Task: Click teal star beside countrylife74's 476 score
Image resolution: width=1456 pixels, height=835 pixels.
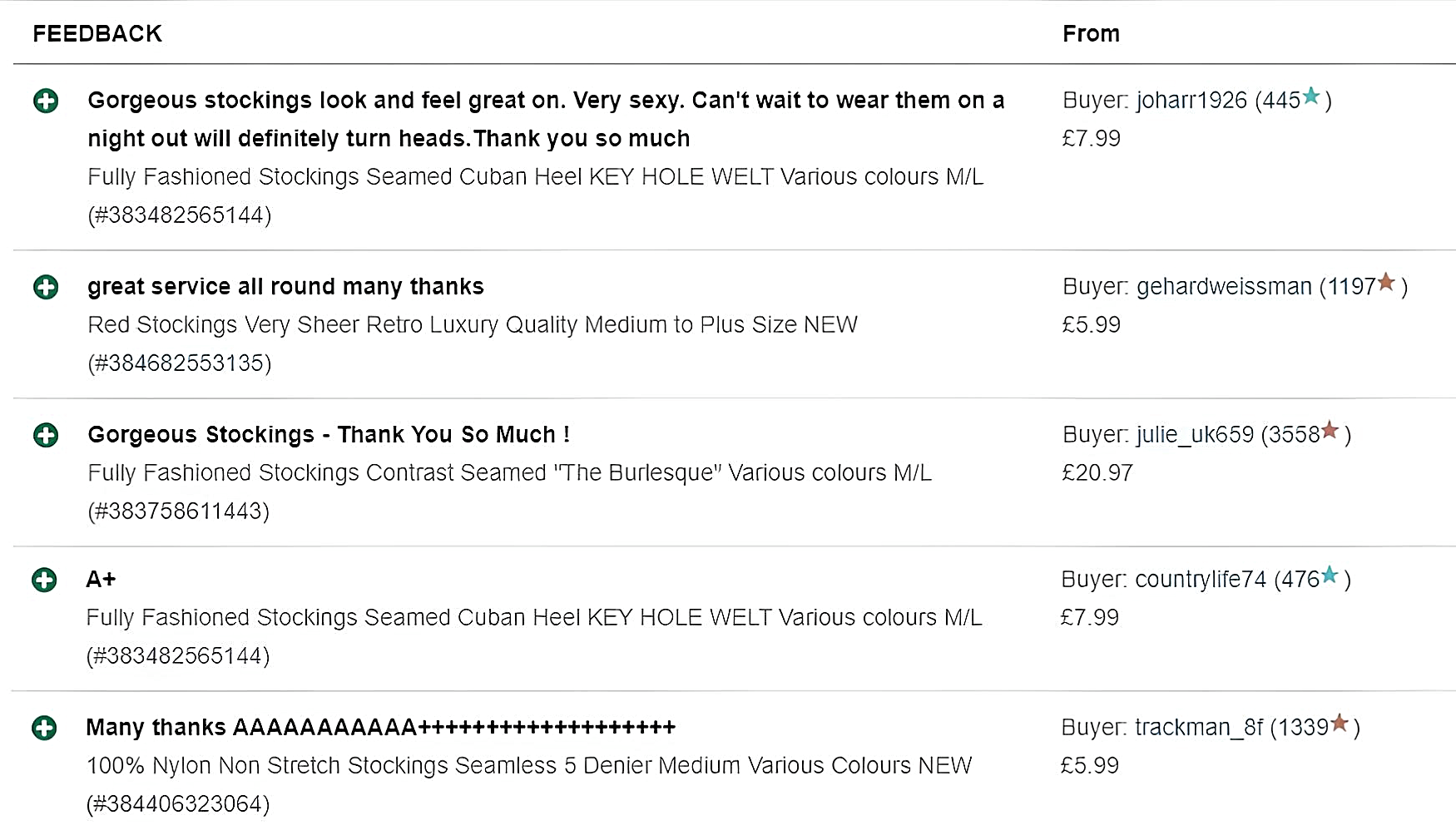Action: pyautogui.click(x=1330, y=575)
